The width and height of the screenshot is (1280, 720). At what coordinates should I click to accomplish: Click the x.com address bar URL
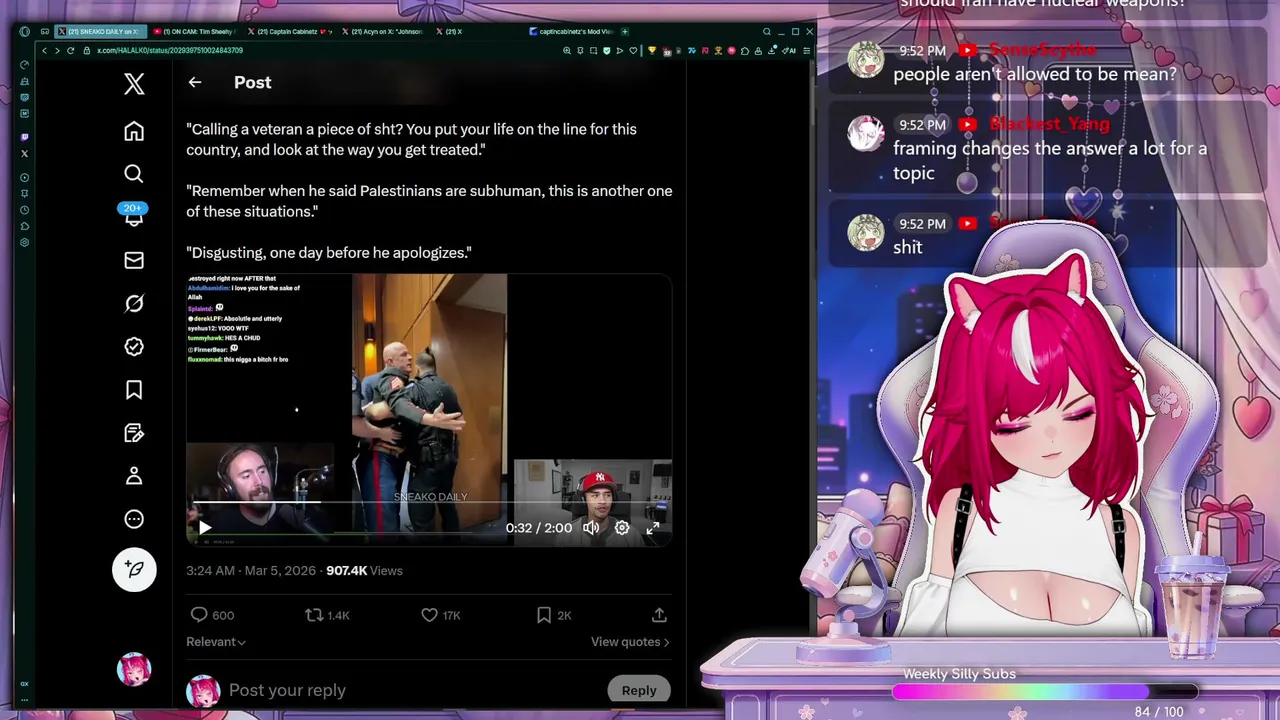click(x=170, y=50)
